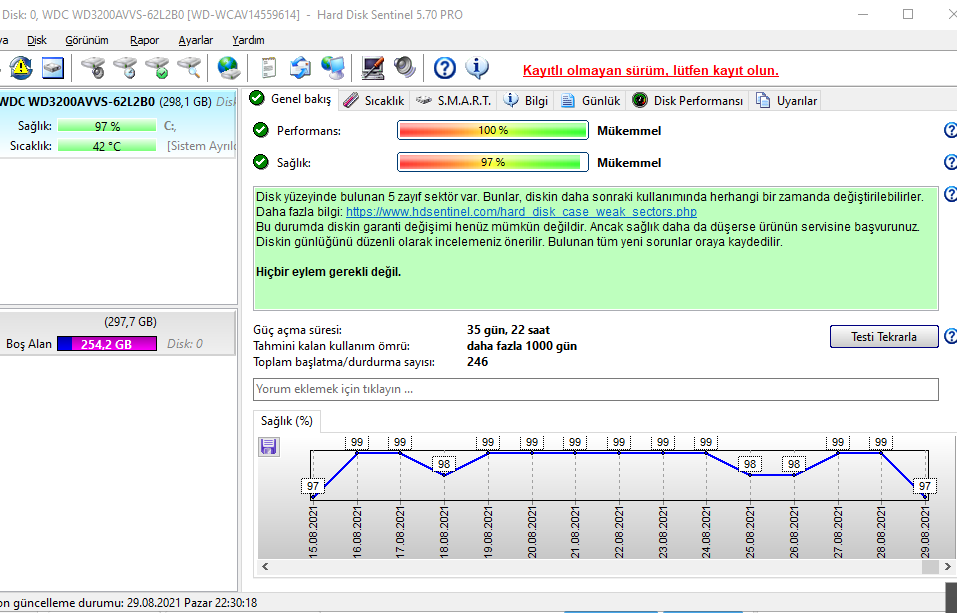
Task: Select the Genel bakış tab
Action: click(291, 99)
